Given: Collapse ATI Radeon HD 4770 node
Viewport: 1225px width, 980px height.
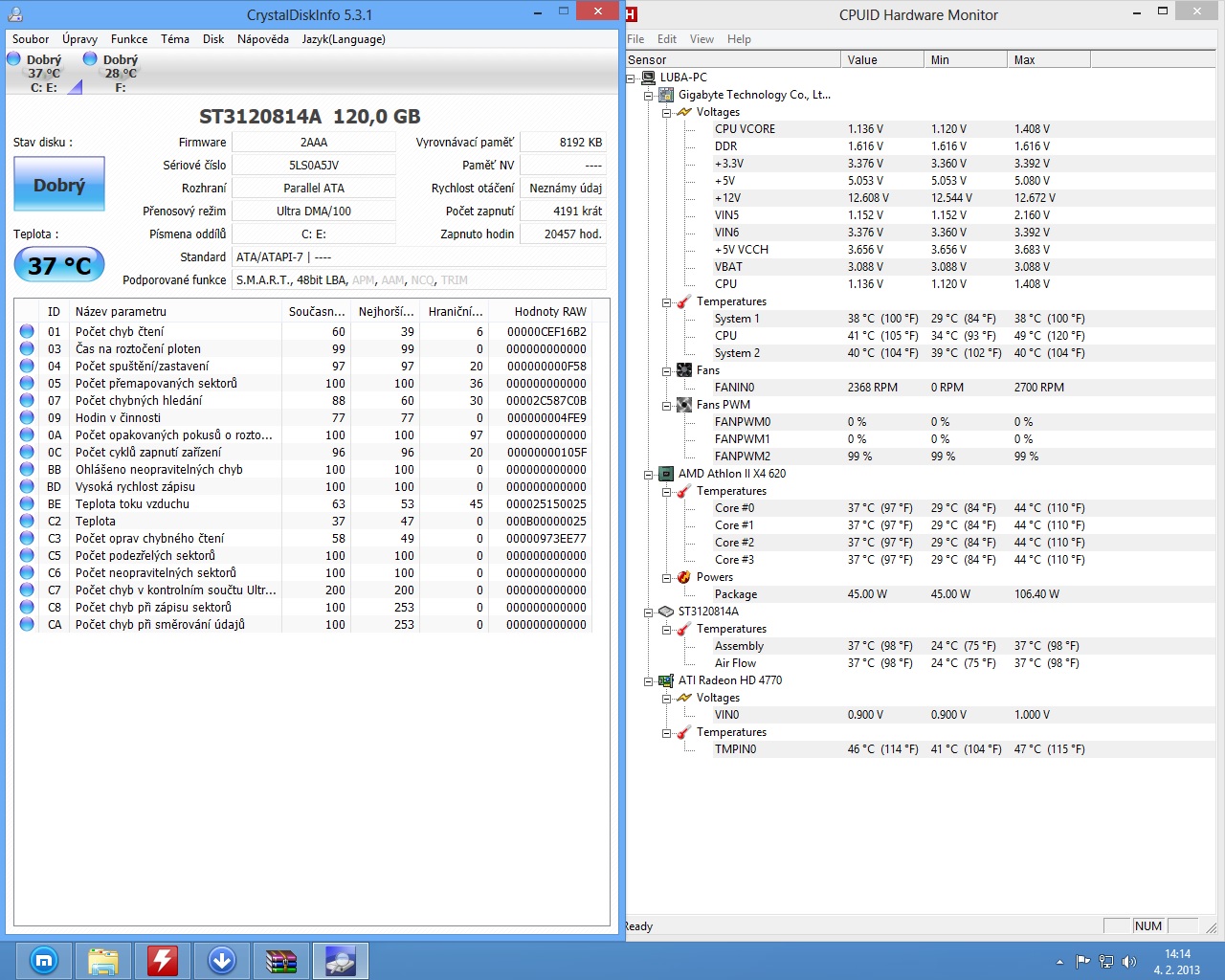Looking at the screenshot, I should (649, 681).
